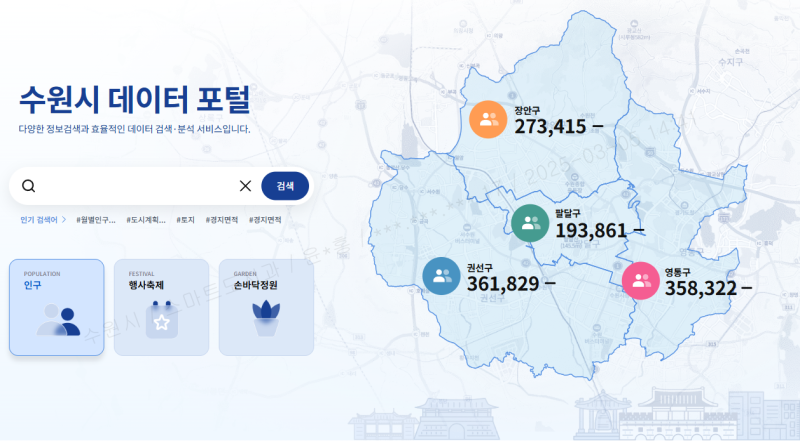Choose the #월별인구 popular keyword

(x=95, y=219)
